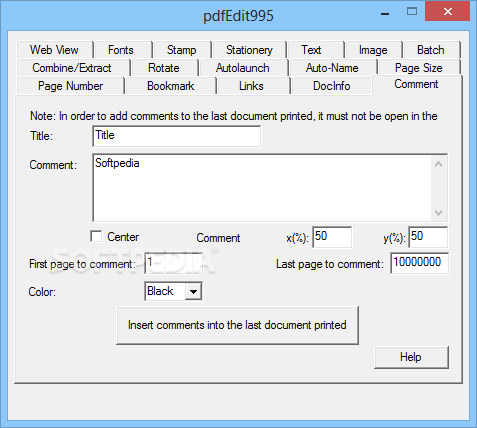Viewport: 477px width, 428px height.
Task: Open the Help button
Action: (411, 357)
